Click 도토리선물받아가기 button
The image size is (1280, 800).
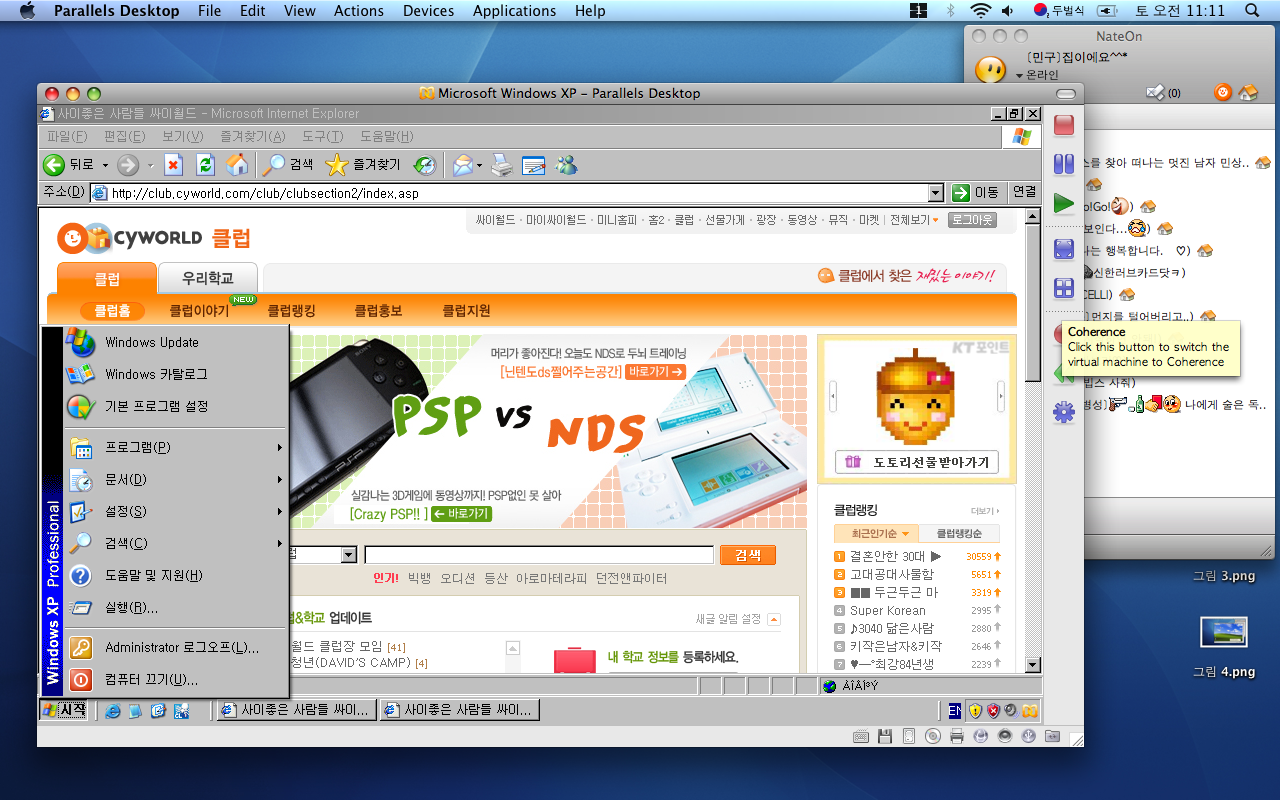tap(917, 462)
